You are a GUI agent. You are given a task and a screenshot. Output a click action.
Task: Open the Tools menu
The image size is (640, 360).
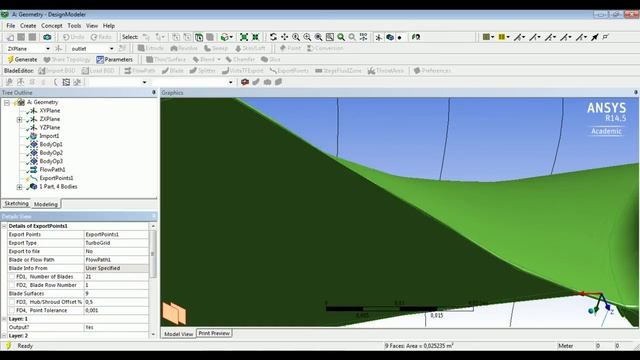(74, 26)
